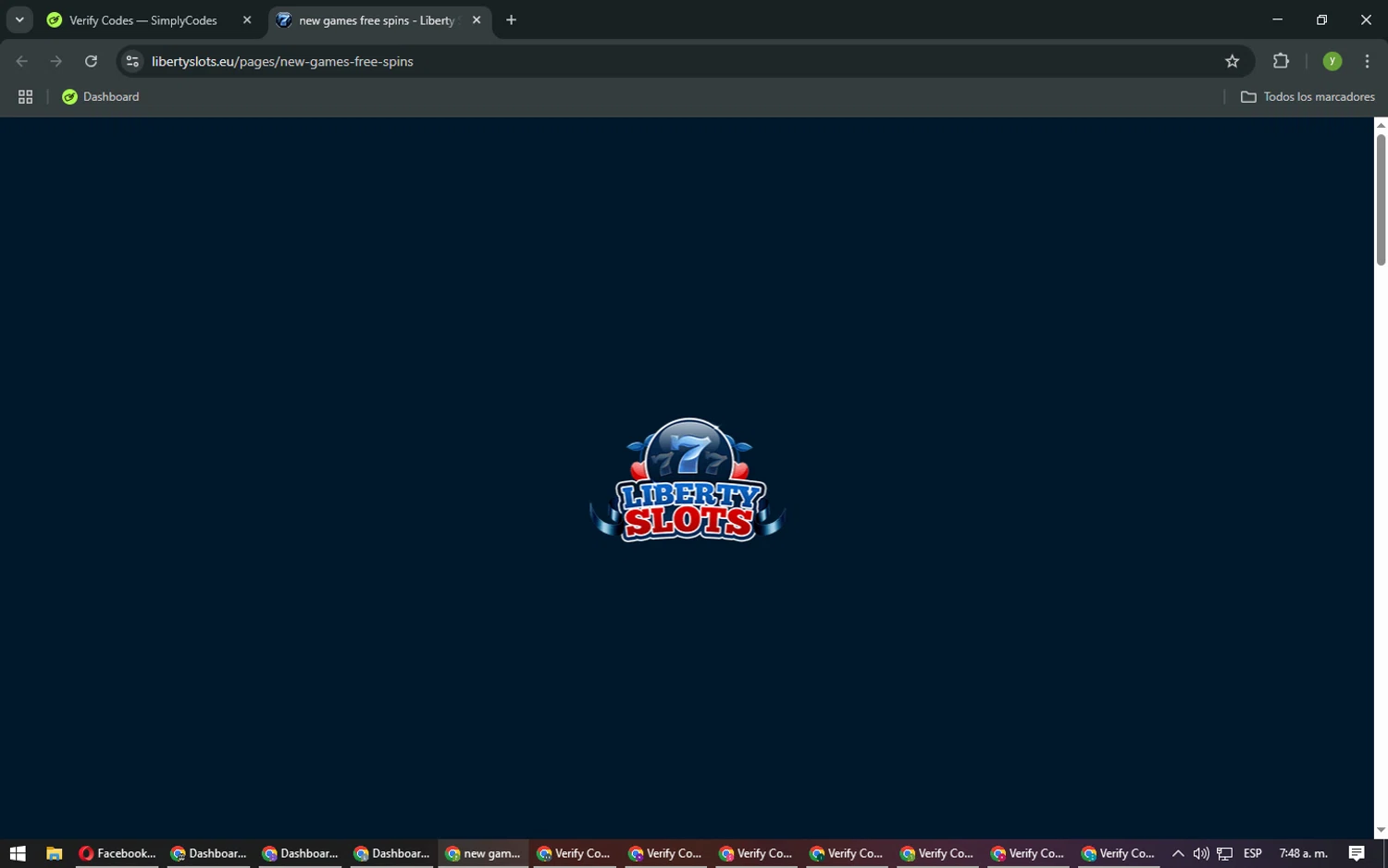Go forward to next page

(56, 61)
